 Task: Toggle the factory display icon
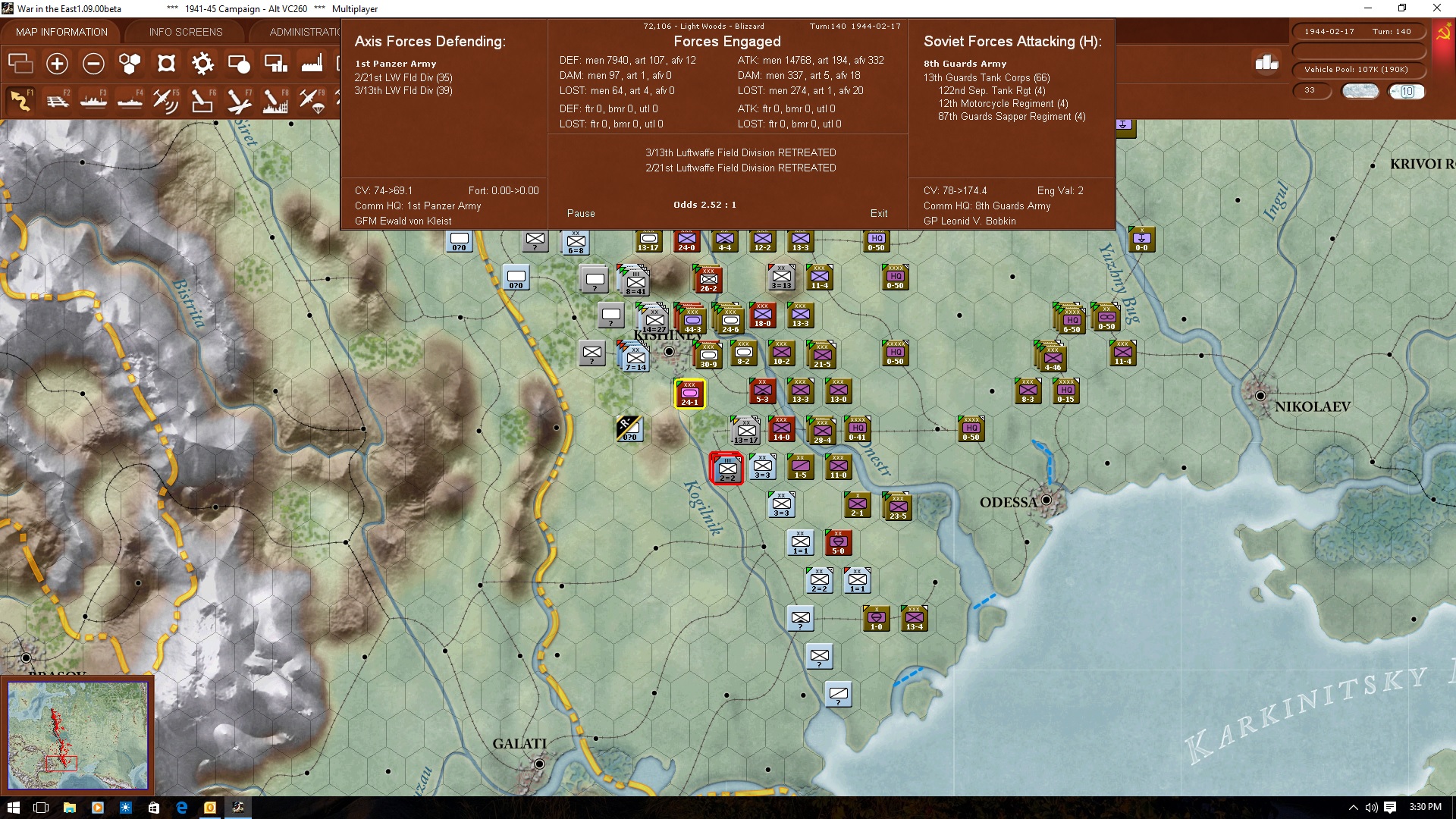[312, 64]
